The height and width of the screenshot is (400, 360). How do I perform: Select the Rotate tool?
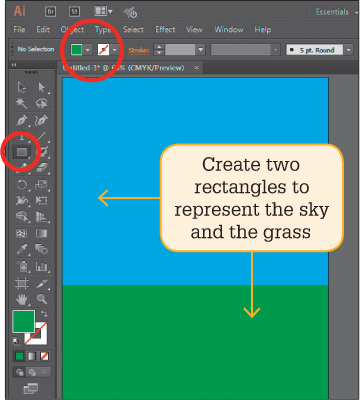[22, 184]
